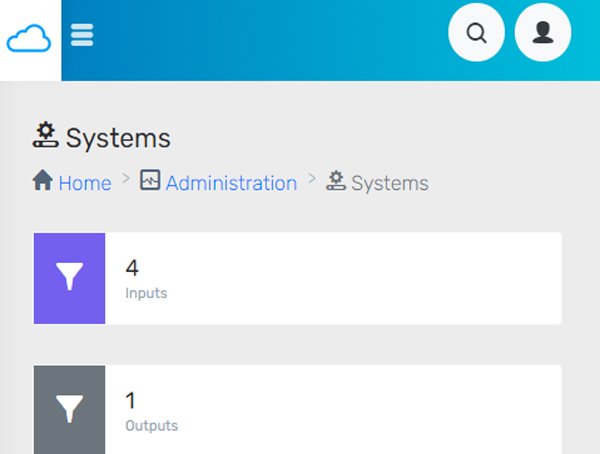The image size is (600, 454).
Task: Click the purple Inputs funnel icon
Action: tap(69, 278)
